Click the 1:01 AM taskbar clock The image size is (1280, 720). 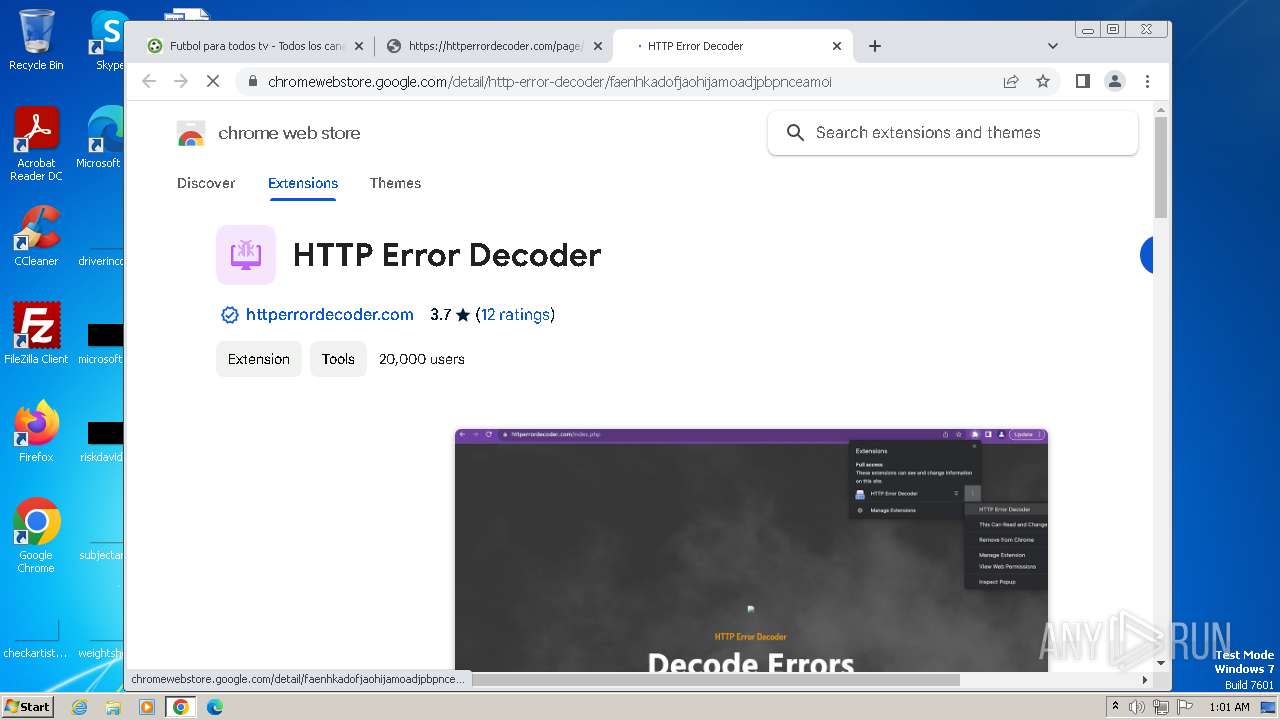1229,707
